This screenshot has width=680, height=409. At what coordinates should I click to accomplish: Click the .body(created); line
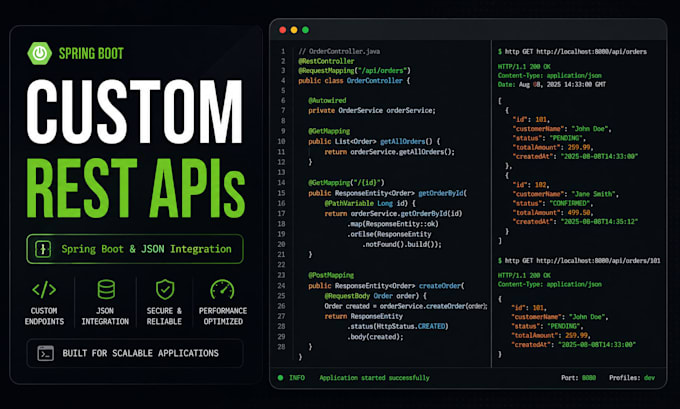tap(375, 337)
